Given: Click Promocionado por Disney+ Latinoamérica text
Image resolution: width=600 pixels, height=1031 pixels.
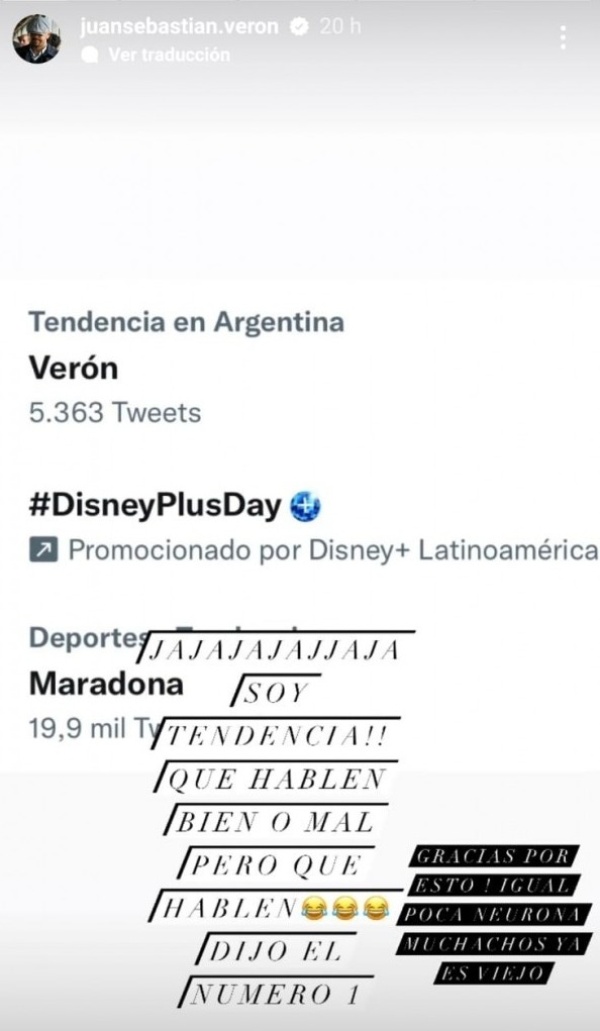Looking at the screenshot, I should click(332, 550).
